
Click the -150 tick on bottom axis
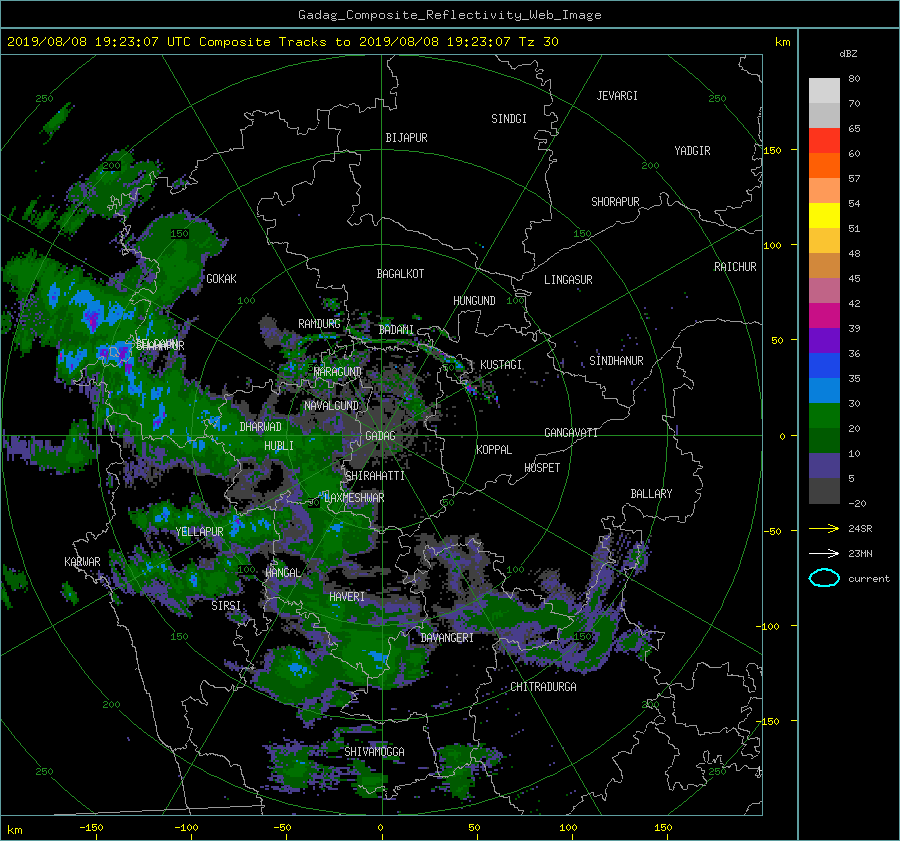pyautogui.click(x=91, y=828)
